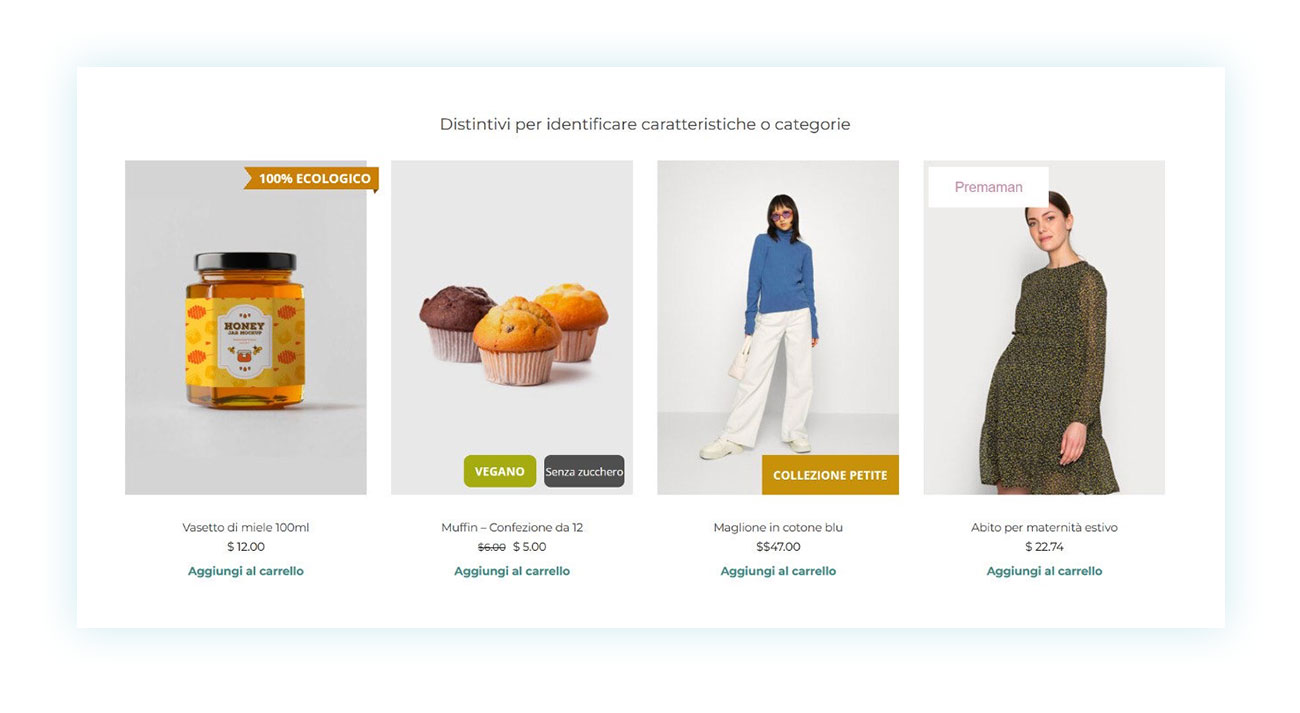
Task: Click the muffin sale price $5.00
Action: pos(530,547)
